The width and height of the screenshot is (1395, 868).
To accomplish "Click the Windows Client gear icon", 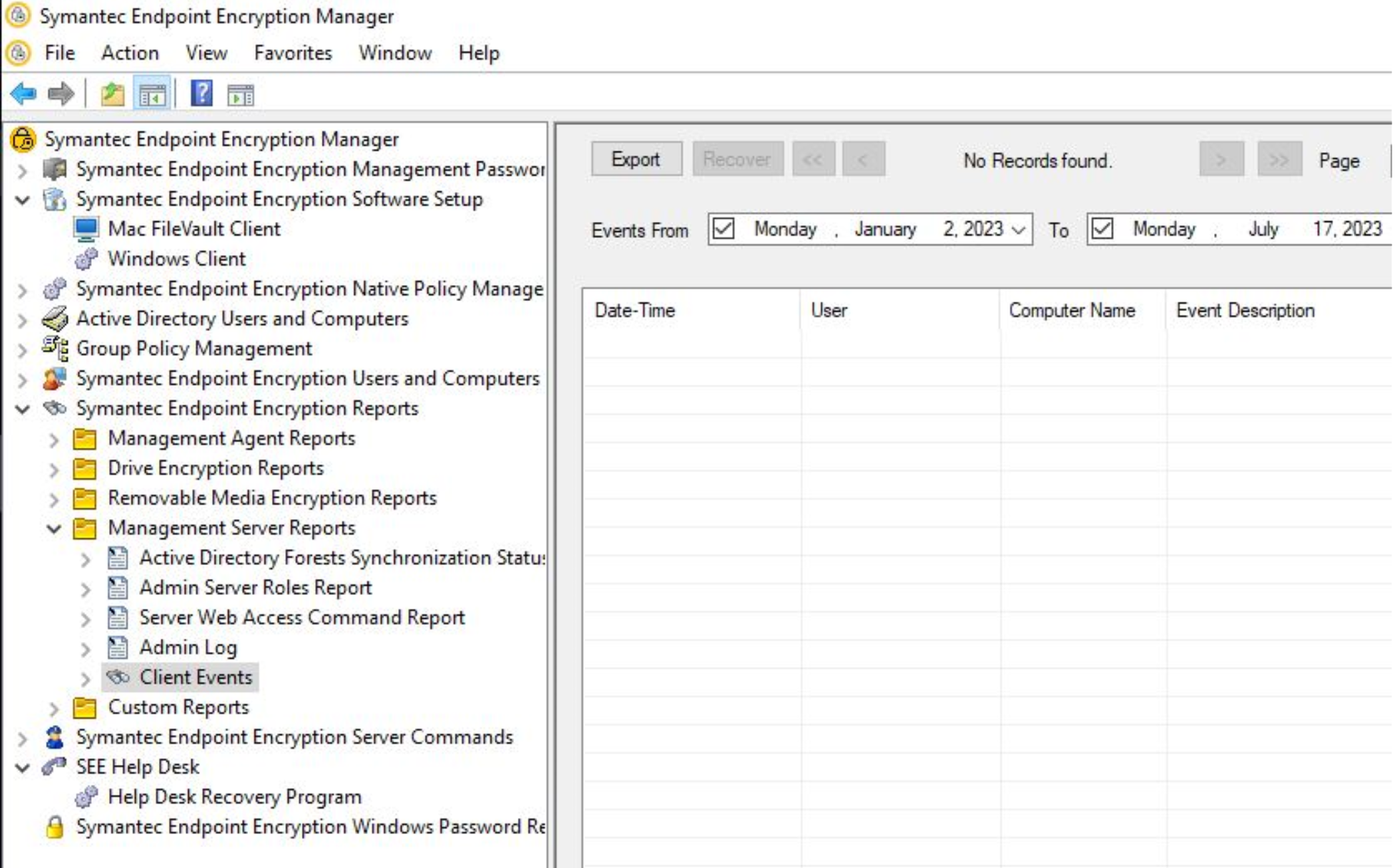I will click(86, 259).
